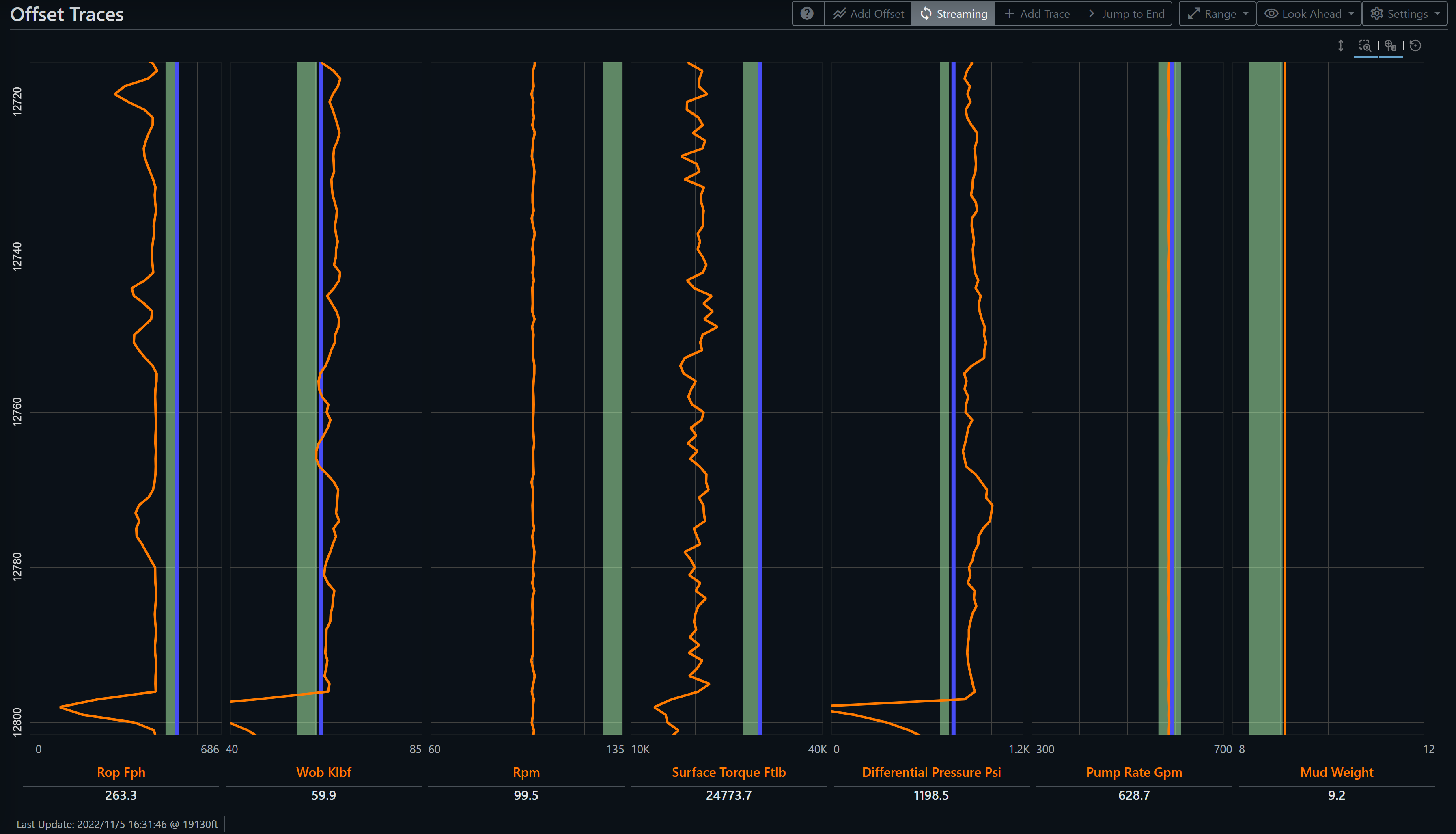Click the vertical pan arrows icon
The width and height of the screenshot is (1456, 834).
pos(1340,46)
